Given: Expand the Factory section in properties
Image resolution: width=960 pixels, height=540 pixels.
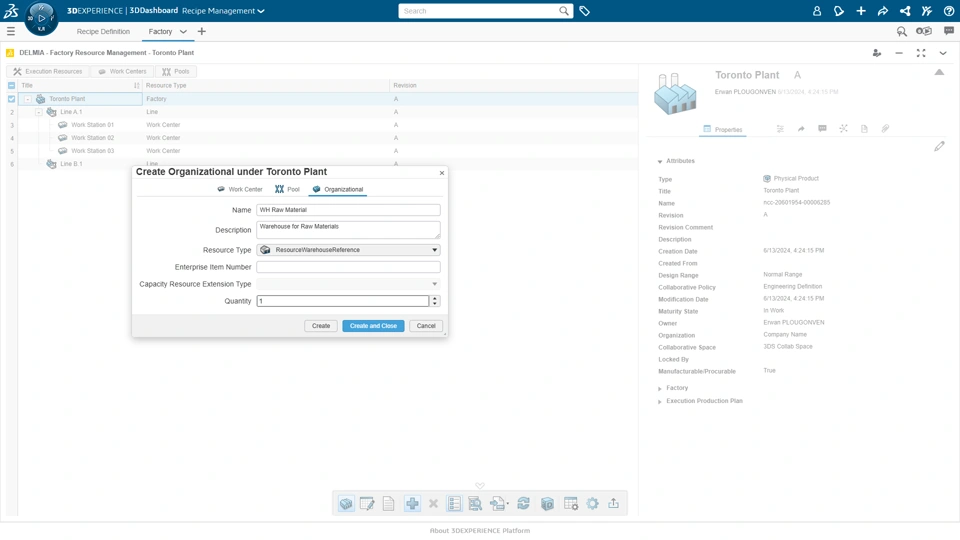Looking at the screenshot, I should (x=660, y=388).
